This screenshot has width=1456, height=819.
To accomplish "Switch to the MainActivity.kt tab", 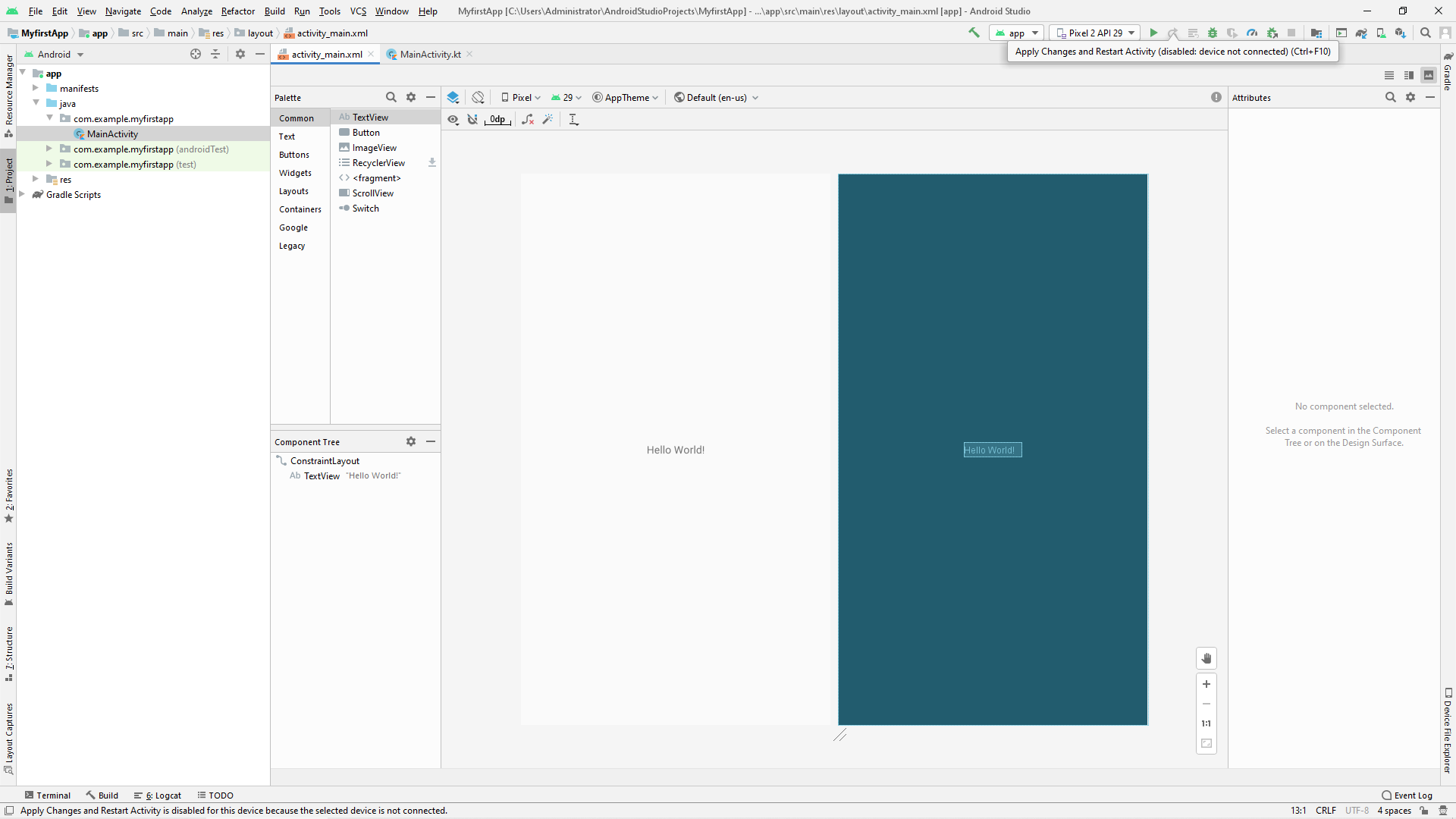I will pyautogui.click(x=430, y=54).
